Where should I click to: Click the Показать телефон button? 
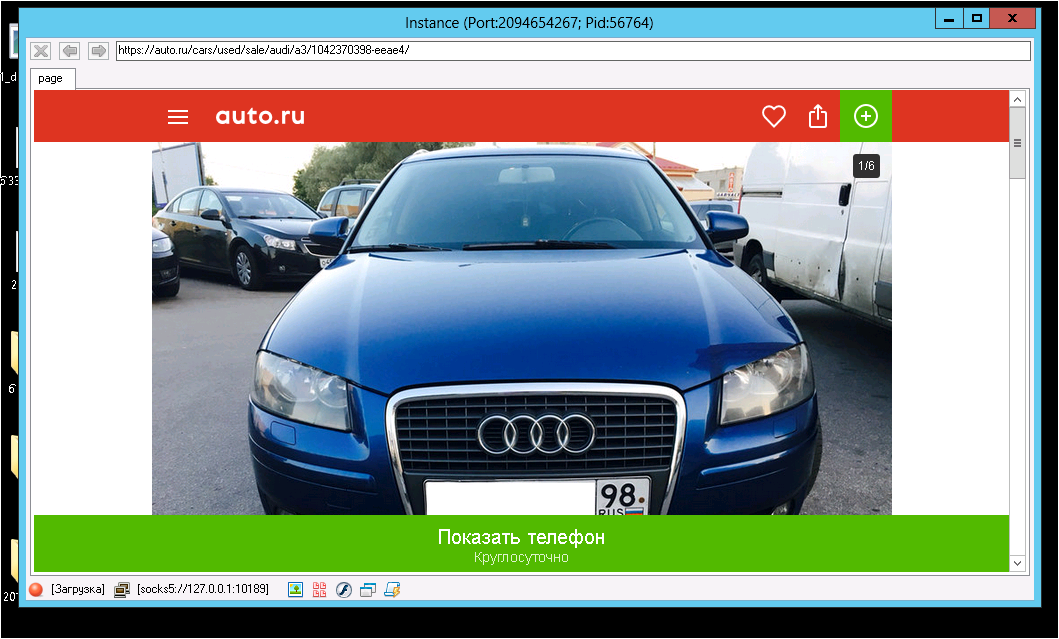coord(521,544)
